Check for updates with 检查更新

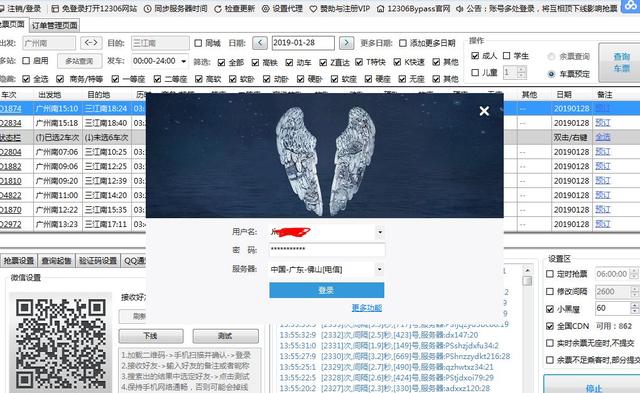(235, 8)
